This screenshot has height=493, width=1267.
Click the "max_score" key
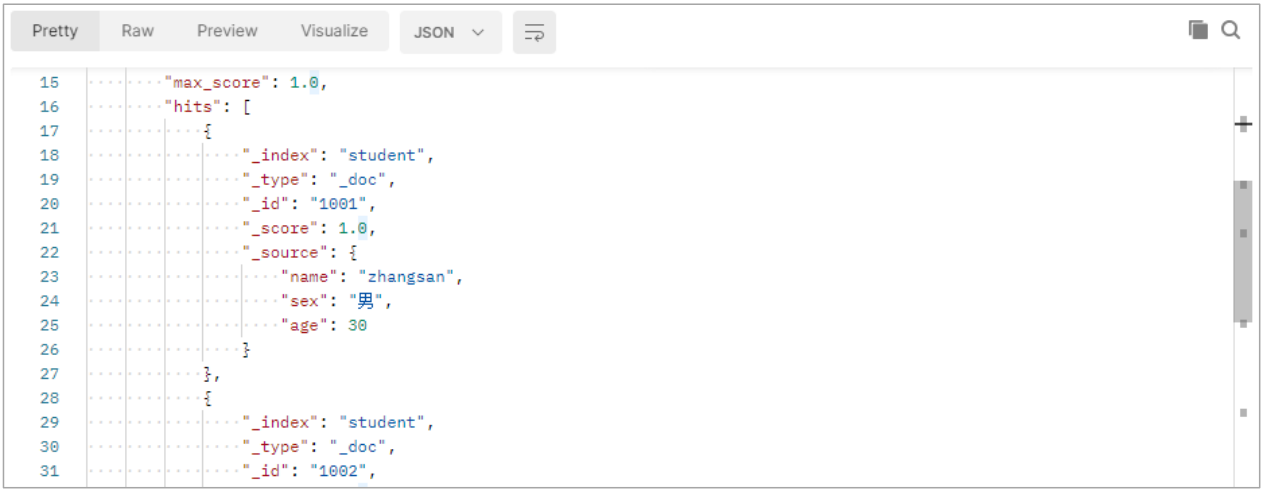click(217, 83)
